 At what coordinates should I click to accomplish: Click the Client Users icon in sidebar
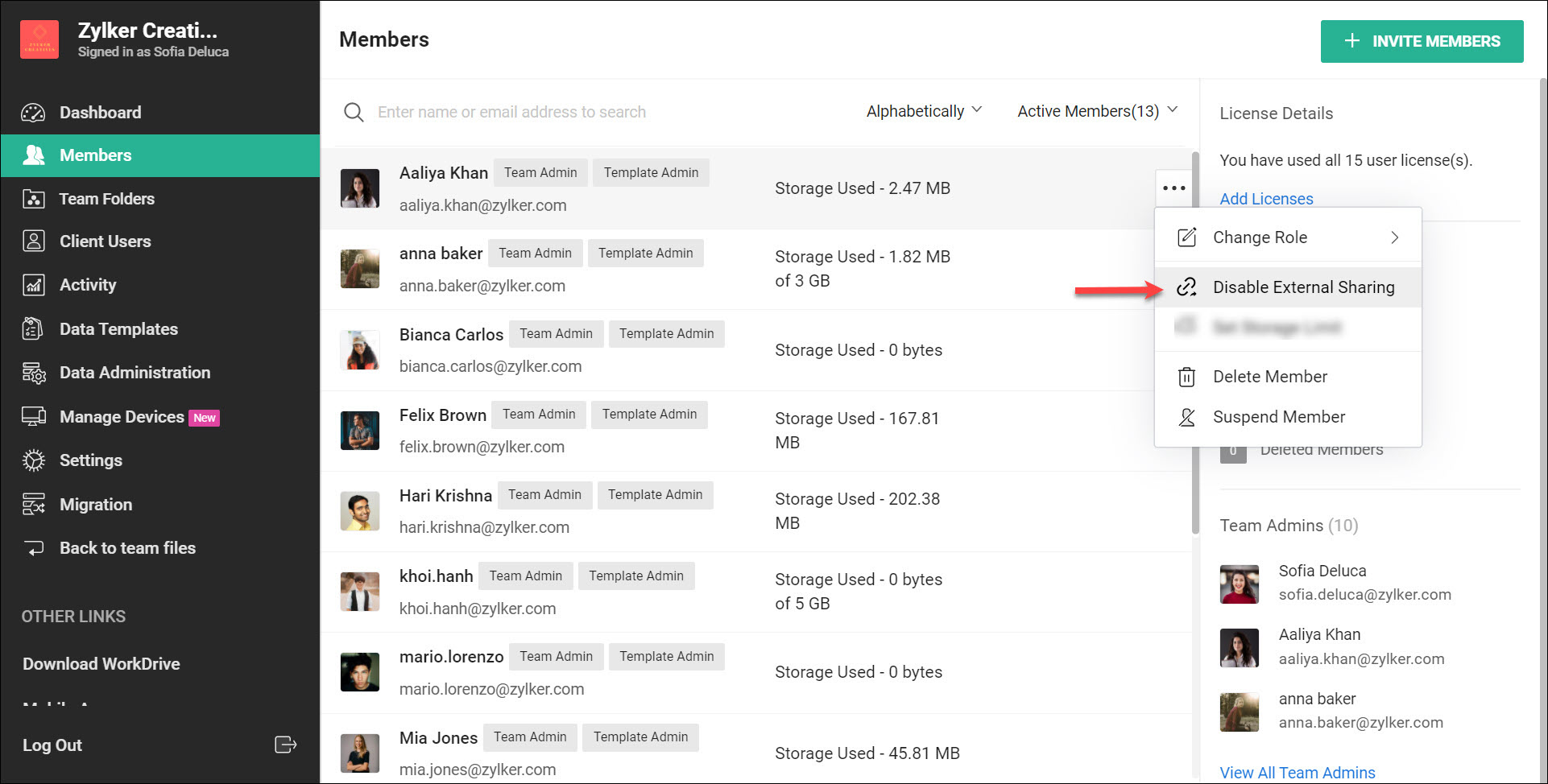[x=33, y=241]
